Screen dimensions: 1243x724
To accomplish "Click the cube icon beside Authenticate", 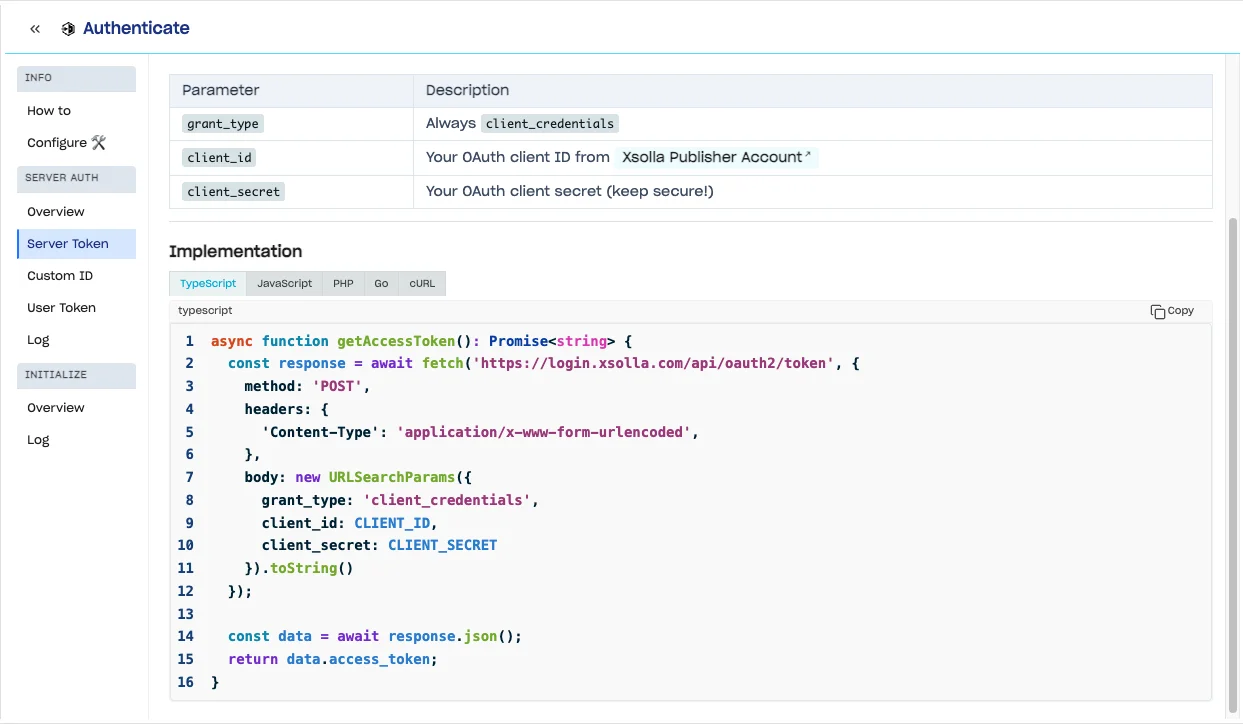I will click(68, 29).
